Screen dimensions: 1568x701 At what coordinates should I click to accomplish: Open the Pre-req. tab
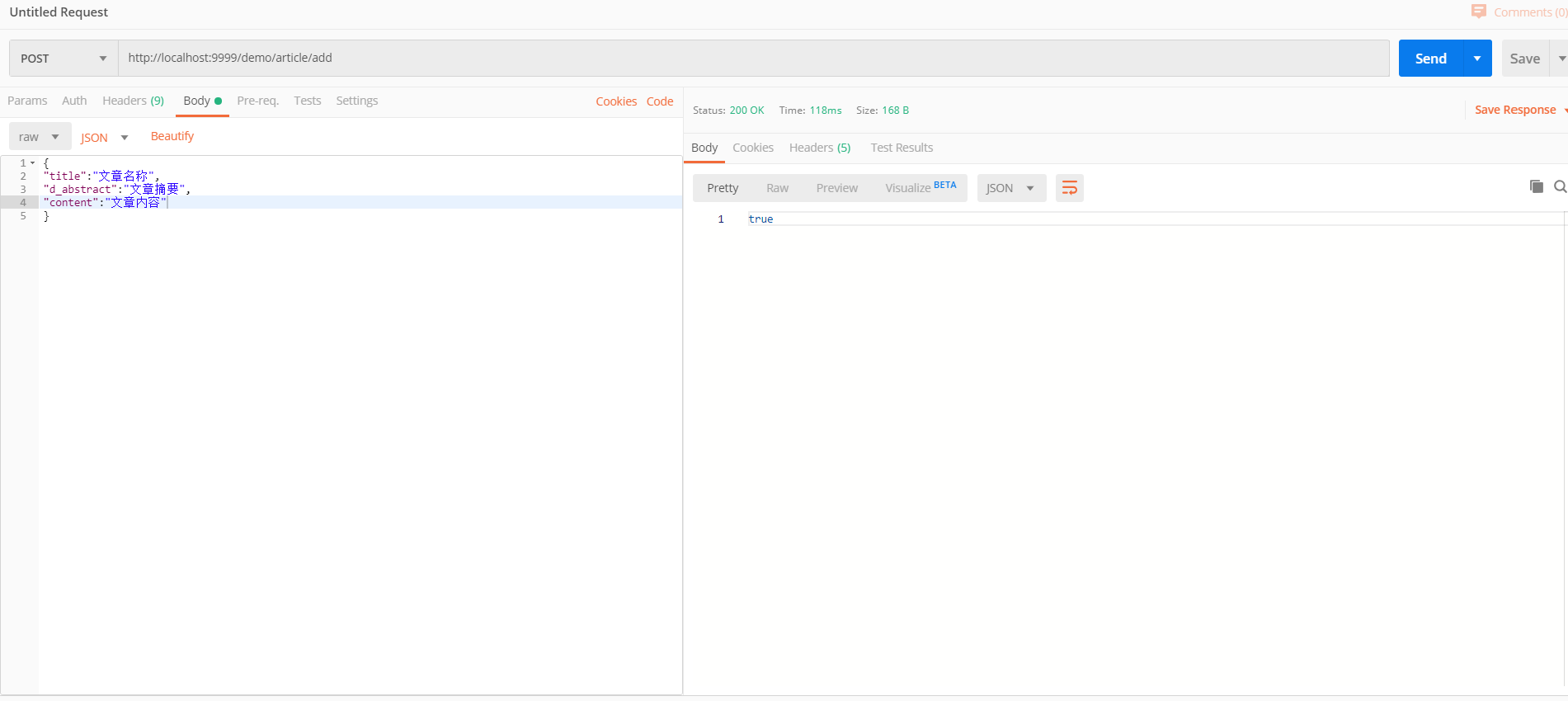point(257,101)
